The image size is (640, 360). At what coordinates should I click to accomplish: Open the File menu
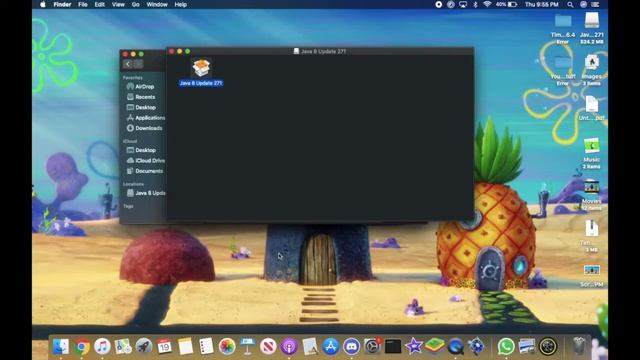click(x=83, y=4)
